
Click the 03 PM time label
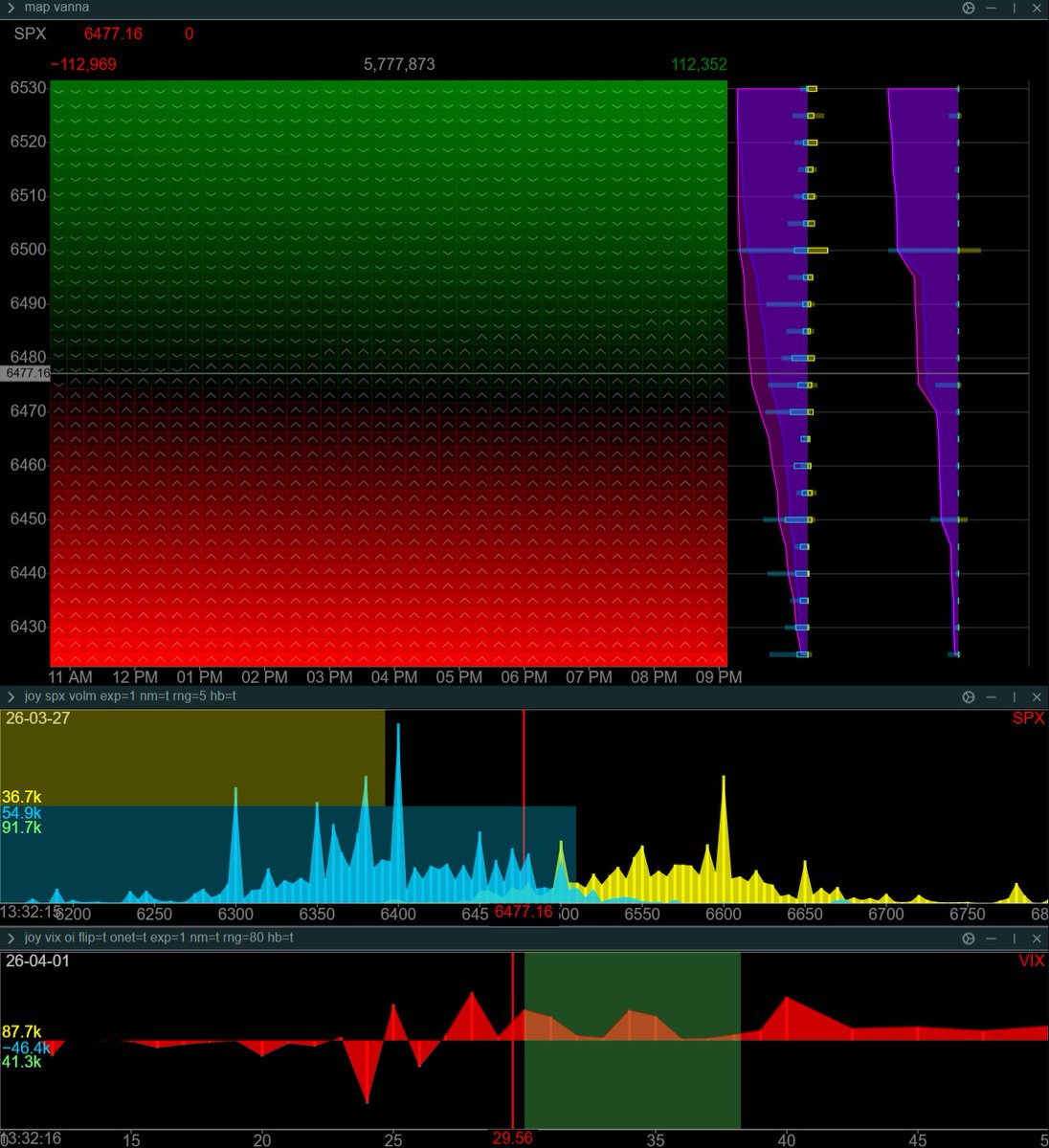[x=329, y=676]
